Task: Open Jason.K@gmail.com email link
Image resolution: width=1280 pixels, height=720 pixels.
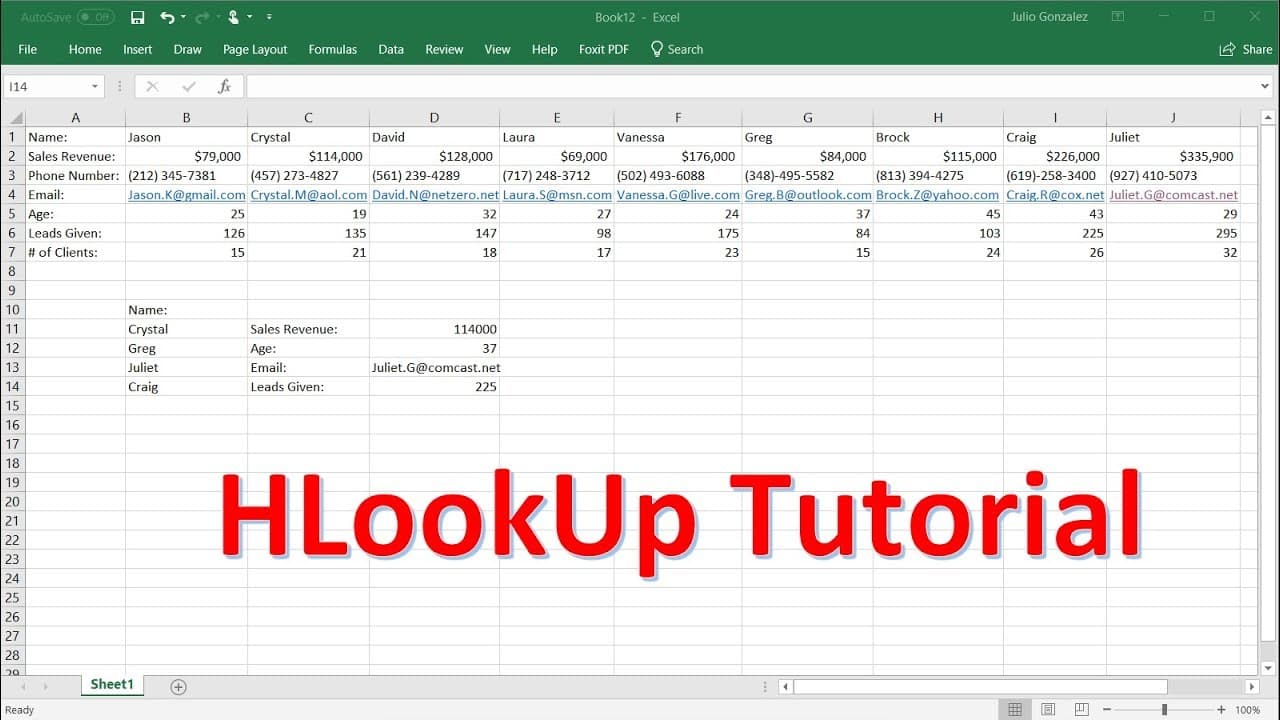Action: click(186, 195)
